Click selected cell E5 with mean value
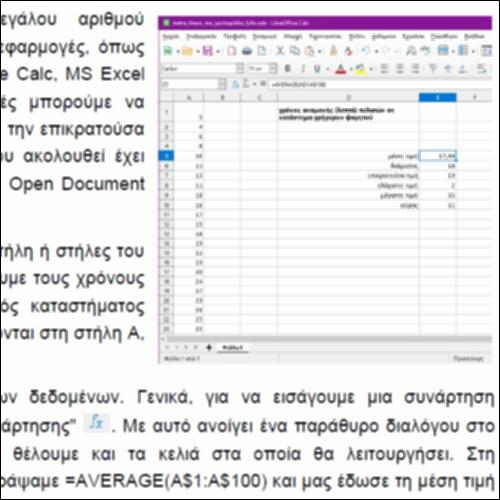 coord(438,156)
